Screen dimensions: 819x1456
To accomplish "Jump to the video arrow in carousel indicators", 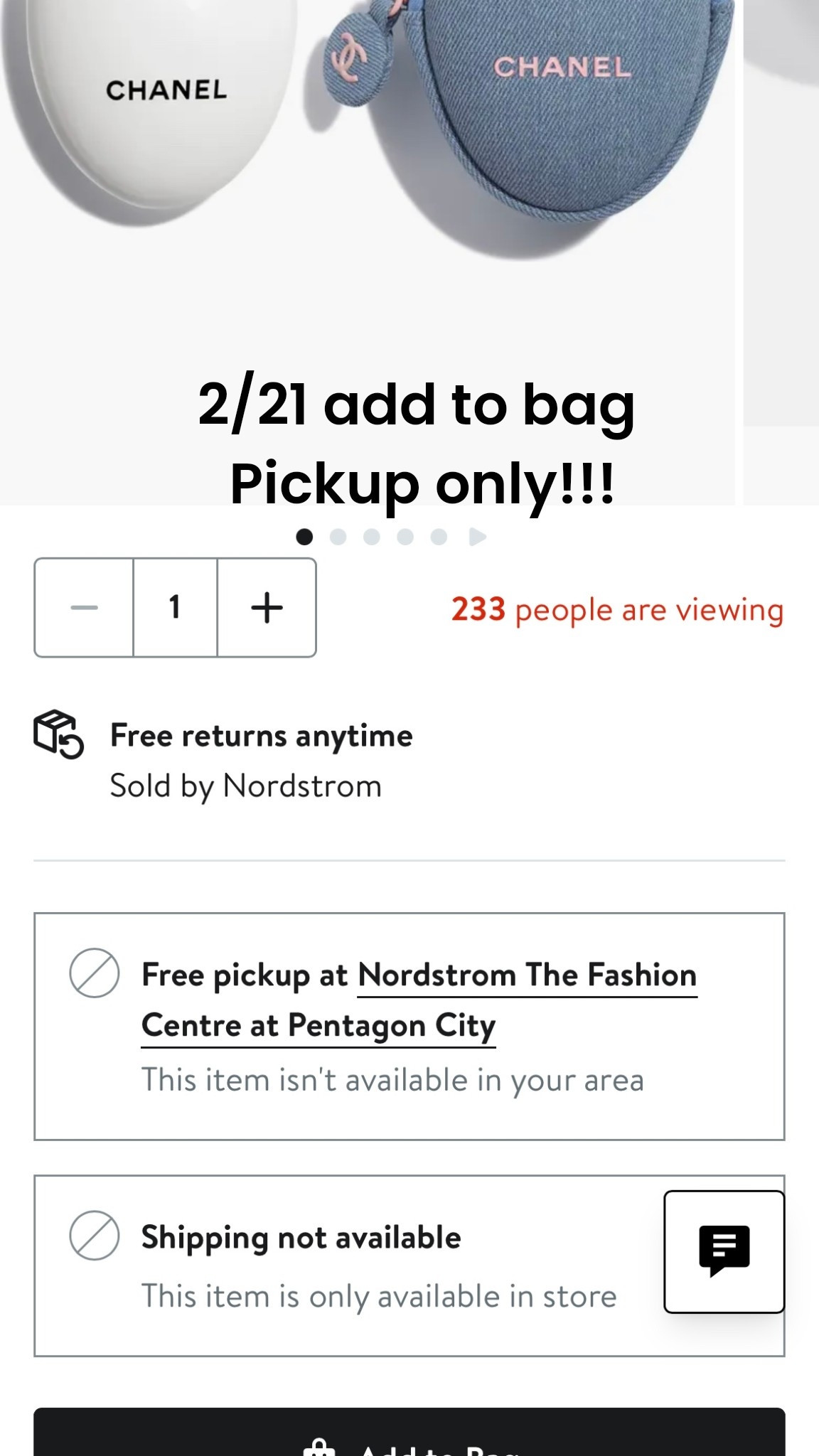I will [478, 537].
